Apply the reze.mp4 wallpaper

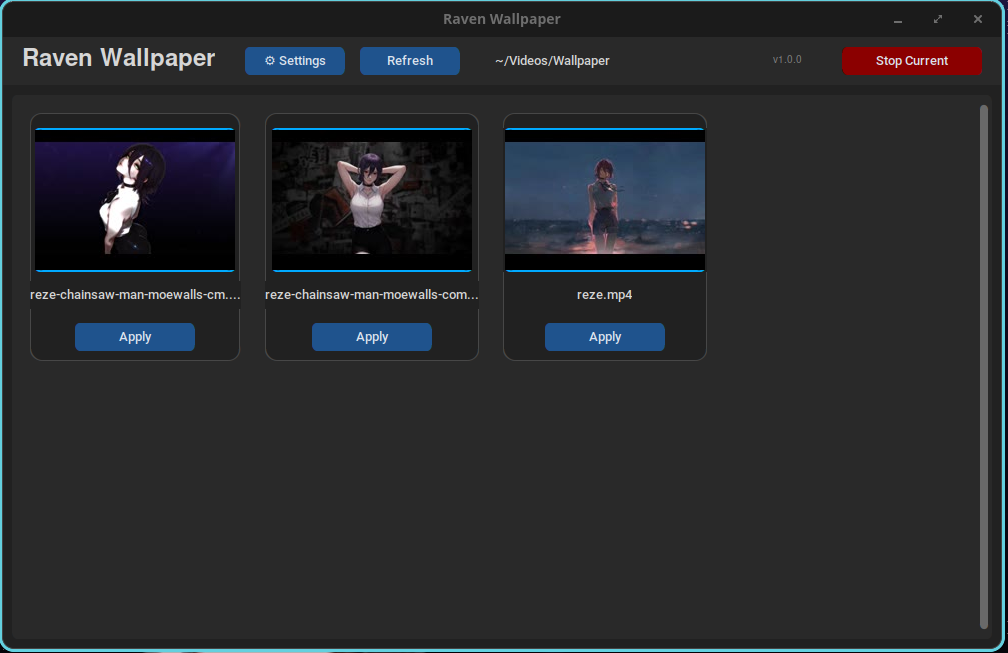point(604,337)
